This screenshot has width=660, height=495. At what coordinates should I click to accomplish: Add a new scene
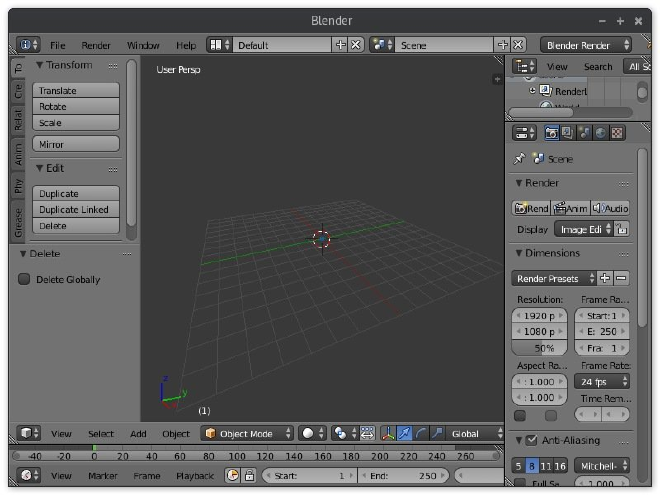click(x=503, y=45)
